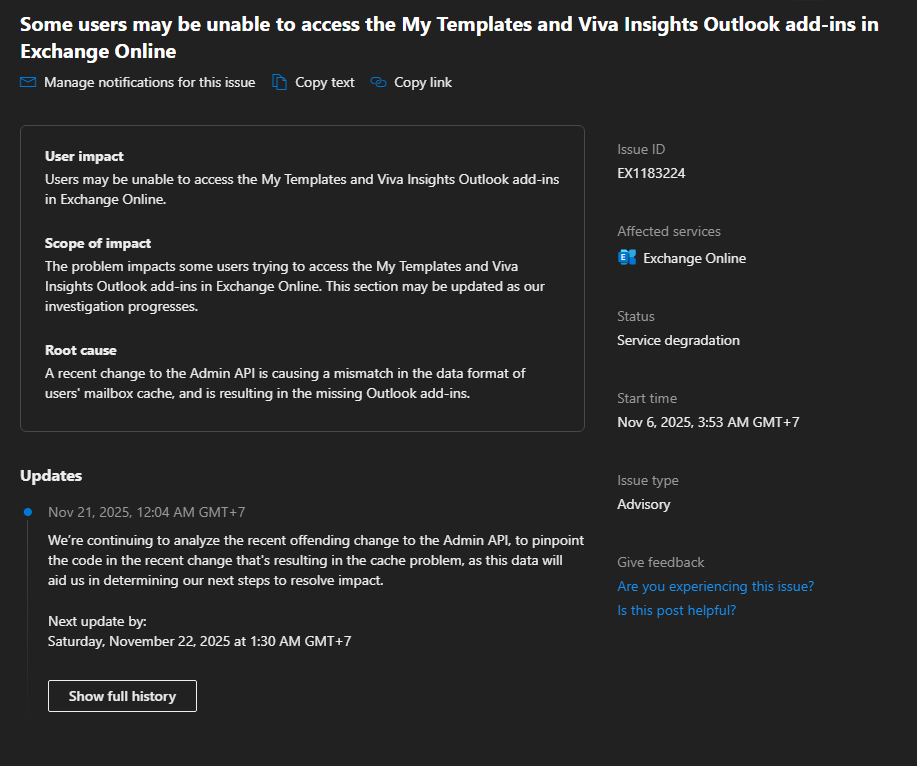Click the Root cause heading

pyautogui.click(x=81, y=350)
